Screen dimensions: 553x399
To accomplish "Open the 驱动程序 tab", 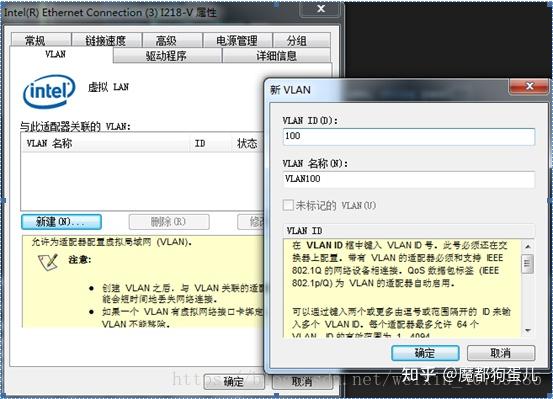I will click(167, 56).
